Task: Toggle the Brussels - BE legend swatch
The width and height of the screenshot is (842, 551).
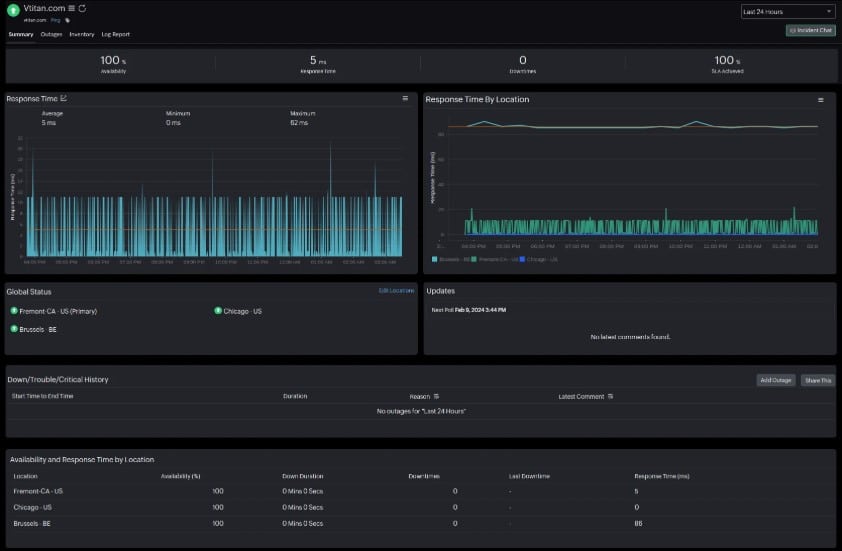Action: point(434,259)
